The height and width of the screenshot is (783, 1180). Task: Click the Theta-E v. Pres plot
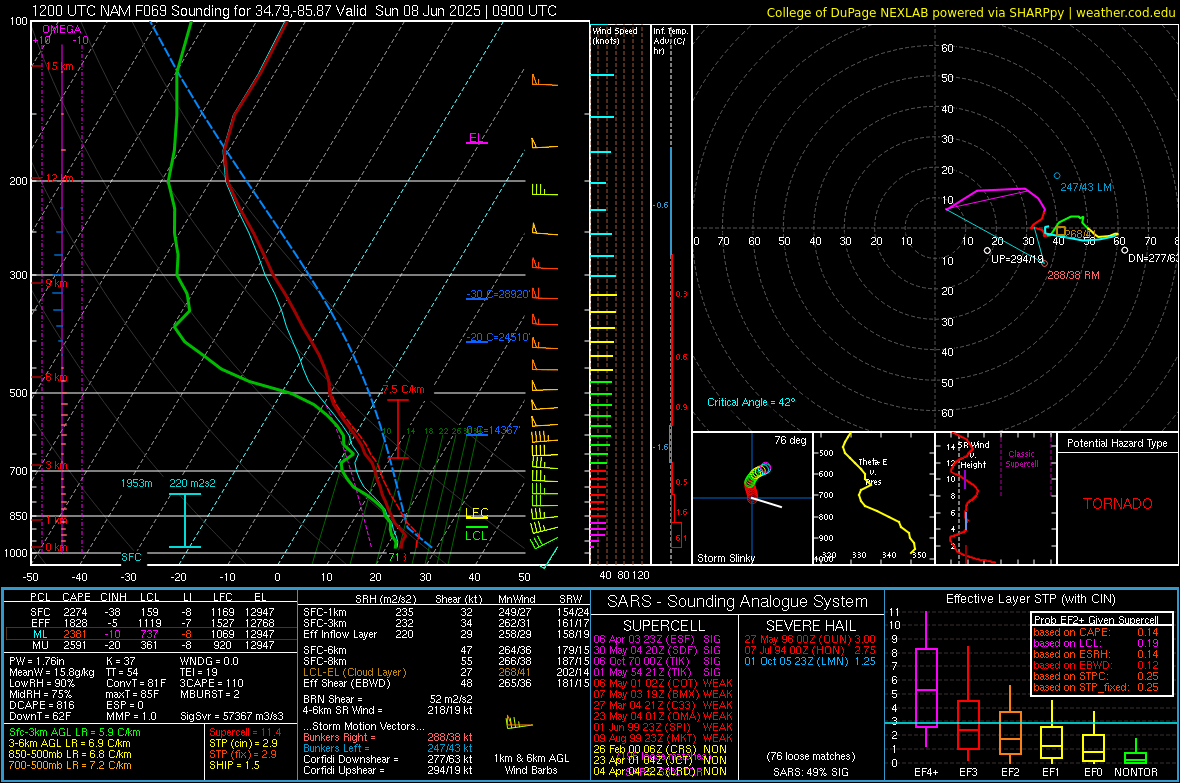874,498
